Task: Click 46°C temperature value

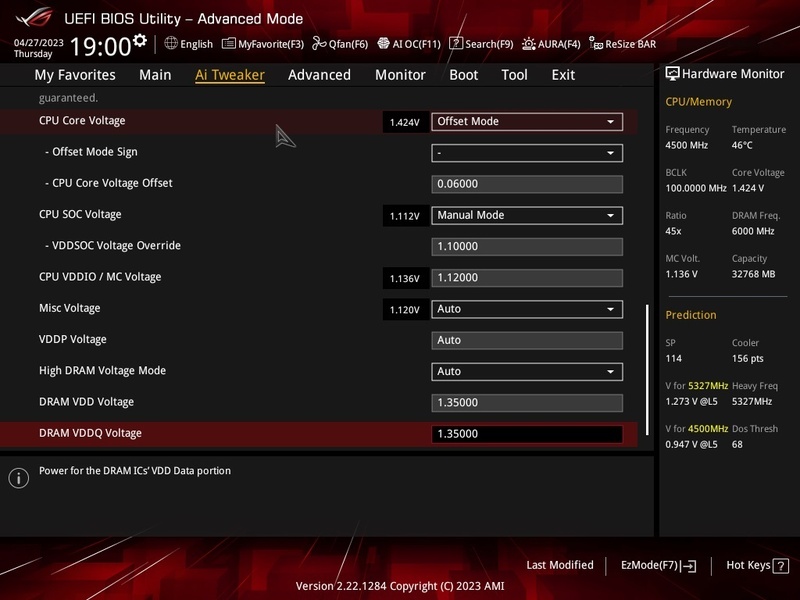Action: (x=742, y=145)
